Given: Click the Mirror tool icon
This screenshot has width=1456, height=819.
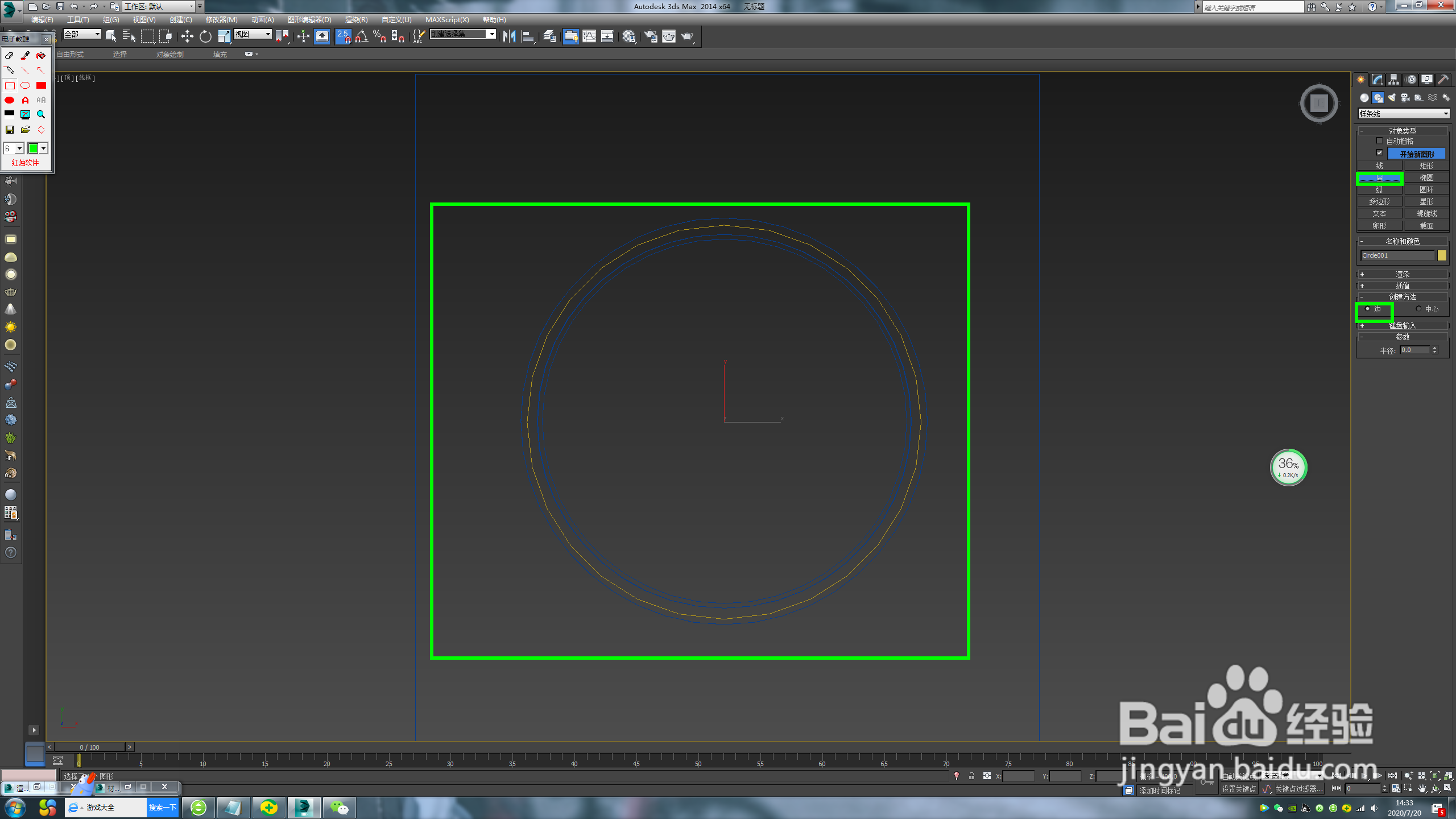Looking at the screenshot, I should click(x=509, y=37).
